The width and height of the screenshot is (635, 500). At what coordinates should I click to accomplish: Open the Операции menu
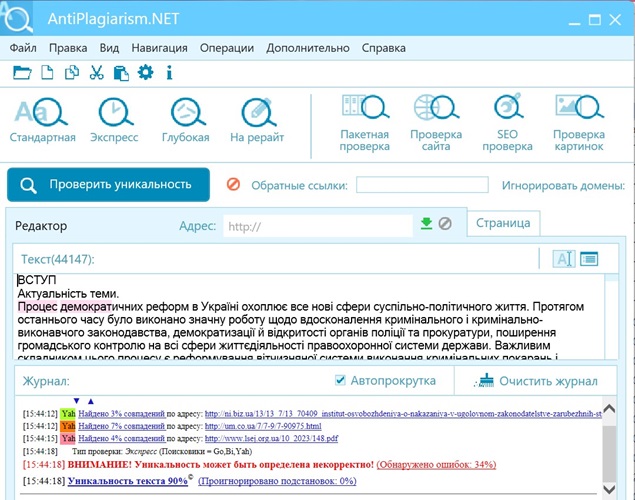[x=227, y=48]
